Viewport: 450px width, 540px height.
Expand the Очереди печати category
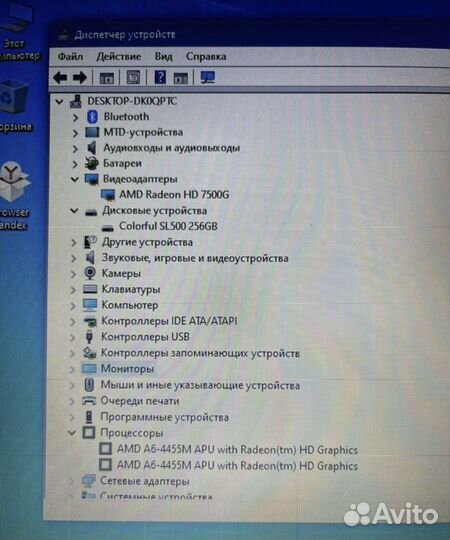click(x=72, y=402)
